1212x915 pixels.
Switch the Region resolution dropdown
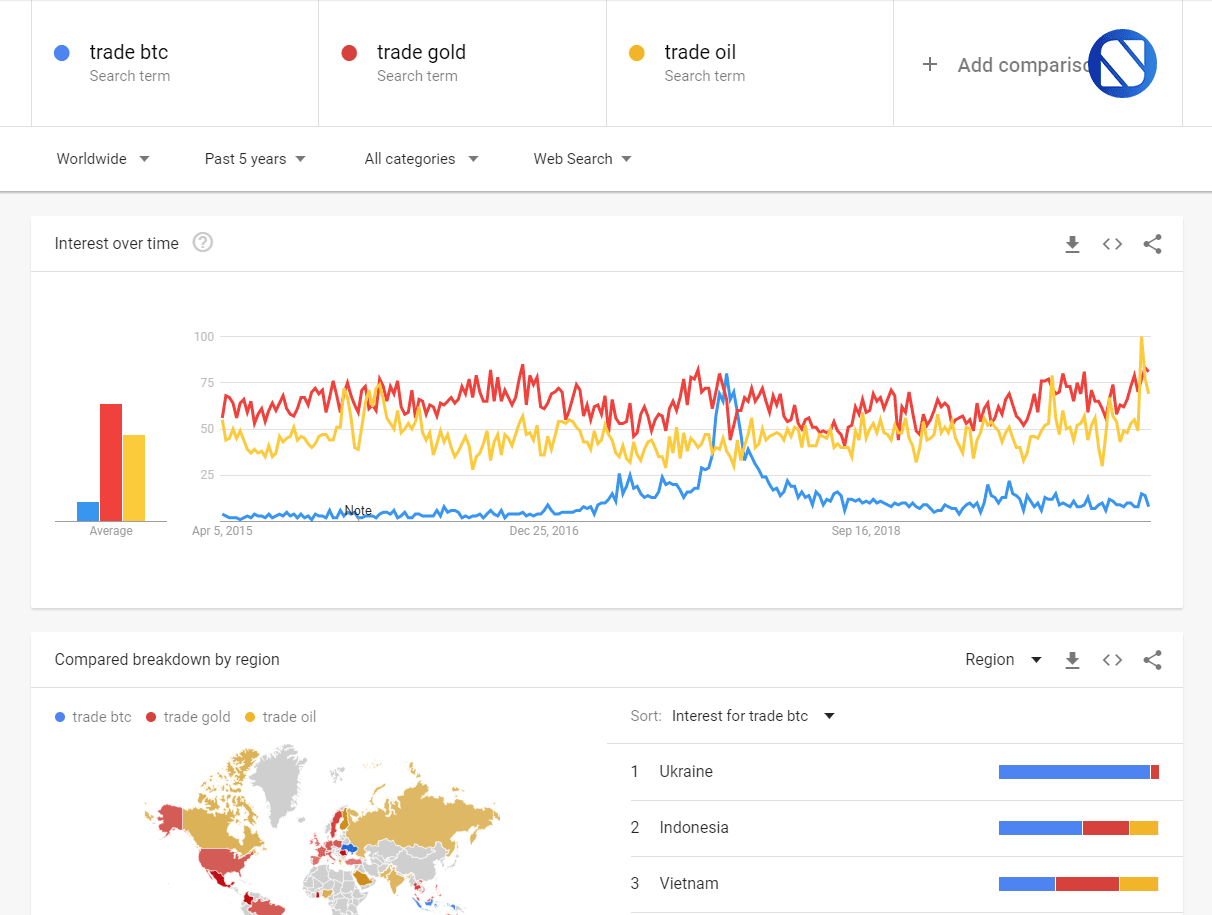1003,660
